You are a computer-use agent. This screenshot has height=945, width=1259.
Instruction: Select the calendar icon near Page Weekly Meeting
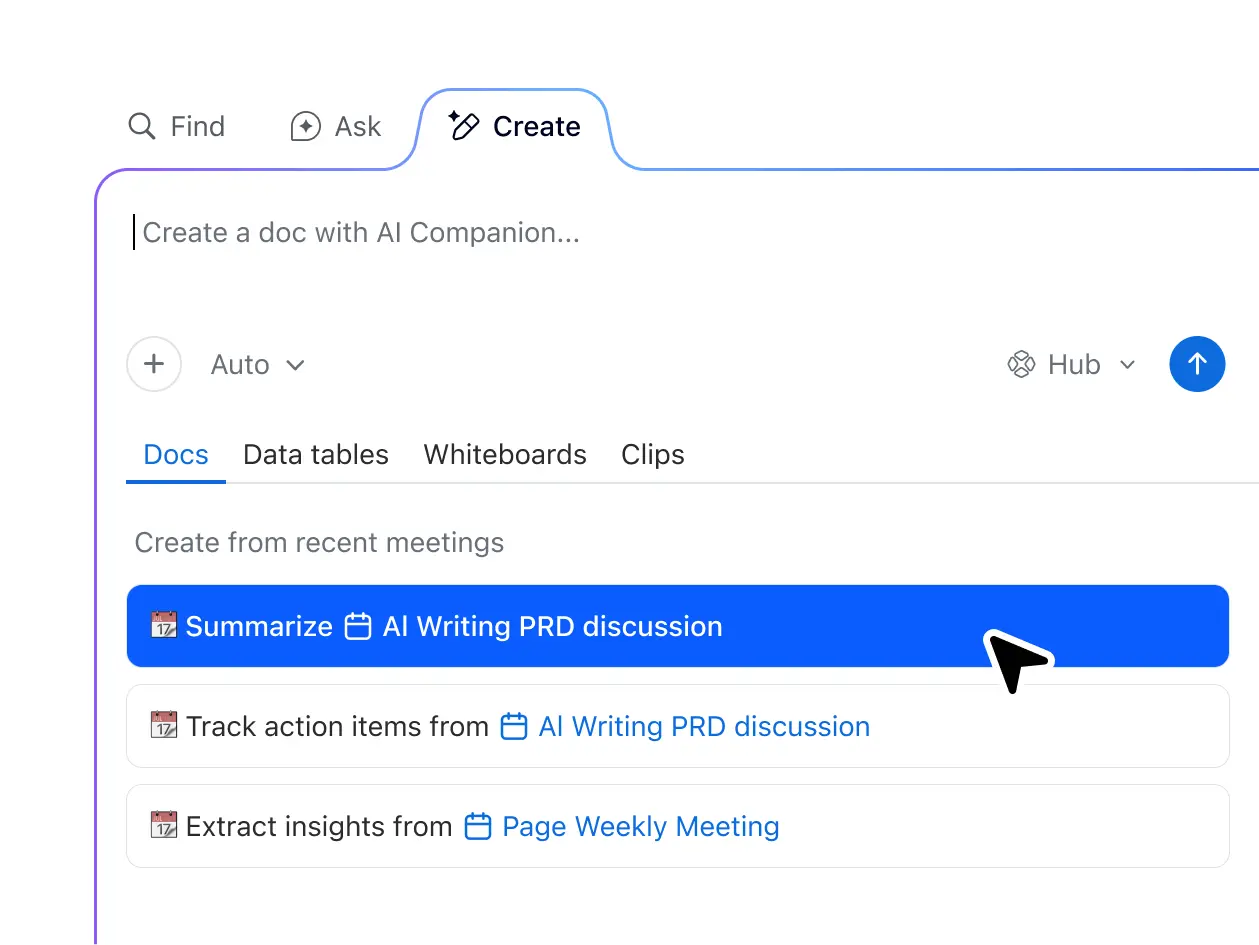click(478, 826)
